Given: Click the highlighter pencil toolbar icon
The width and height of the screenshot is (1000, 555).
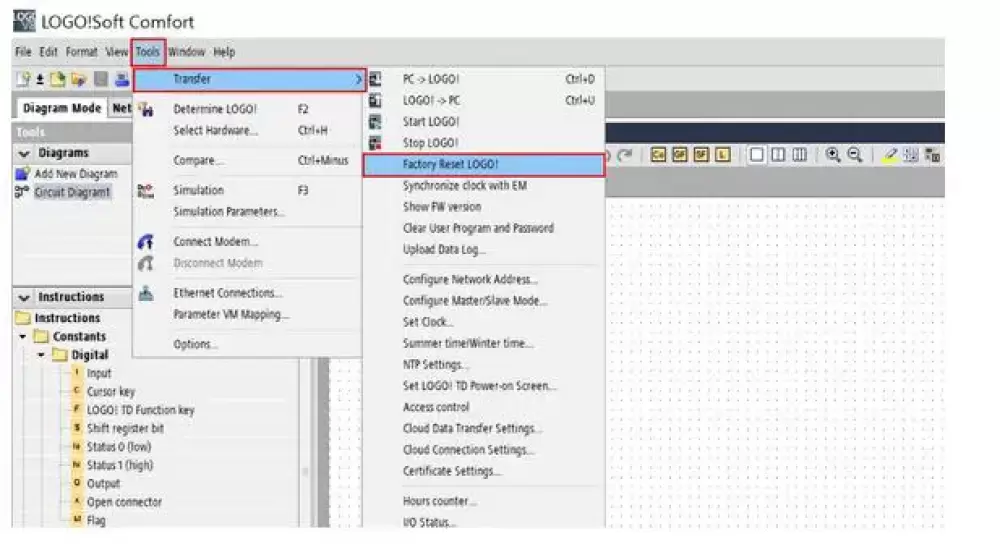Looking at the screenshot, I should point(890,155).
